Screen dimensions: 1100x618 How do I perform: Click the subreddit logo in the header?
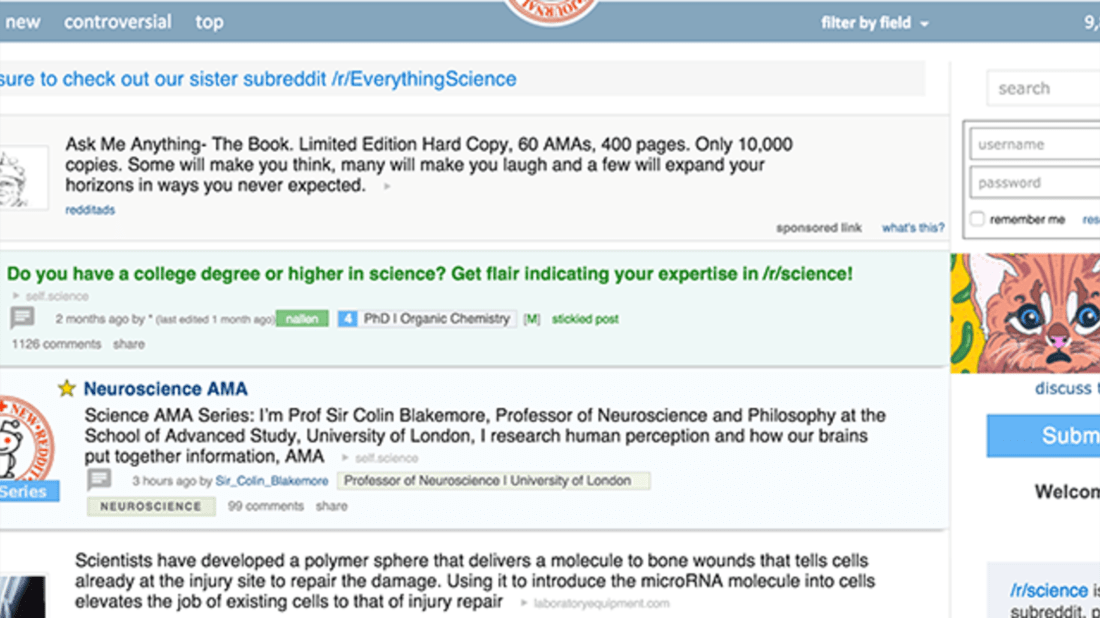pos(552,10)
